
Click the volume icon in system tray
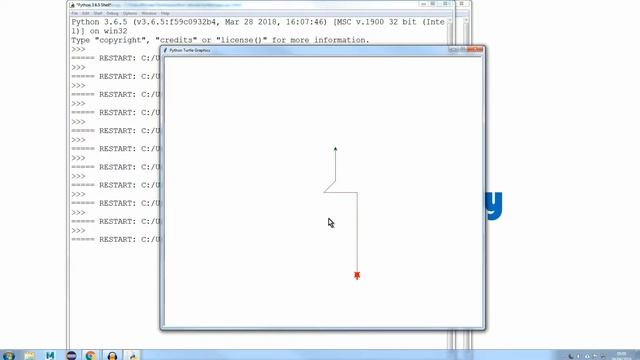578,356
